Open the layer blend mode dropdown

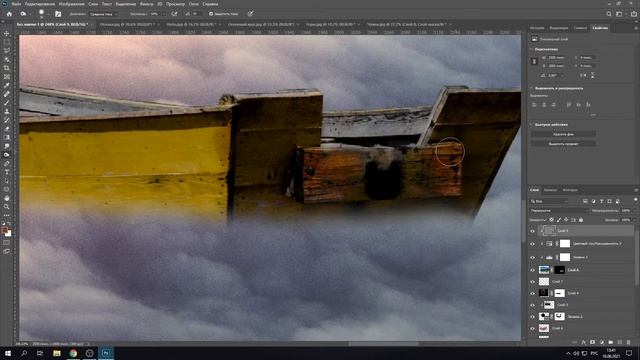pos(559,211)
